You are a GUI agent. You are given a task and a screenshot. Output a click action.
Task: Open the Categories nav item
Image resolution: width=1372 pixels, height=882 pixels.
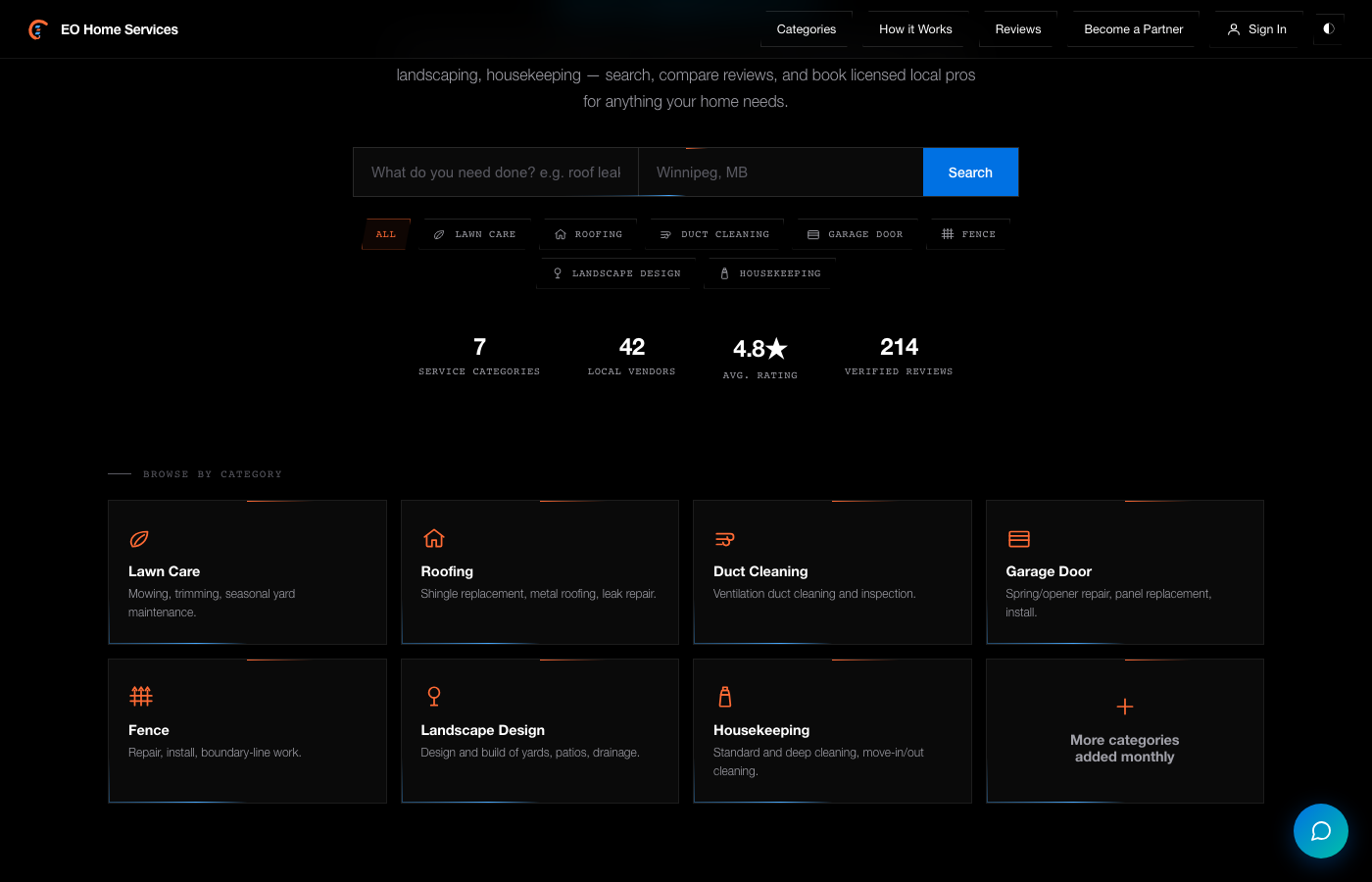click(x=807, y=29)
